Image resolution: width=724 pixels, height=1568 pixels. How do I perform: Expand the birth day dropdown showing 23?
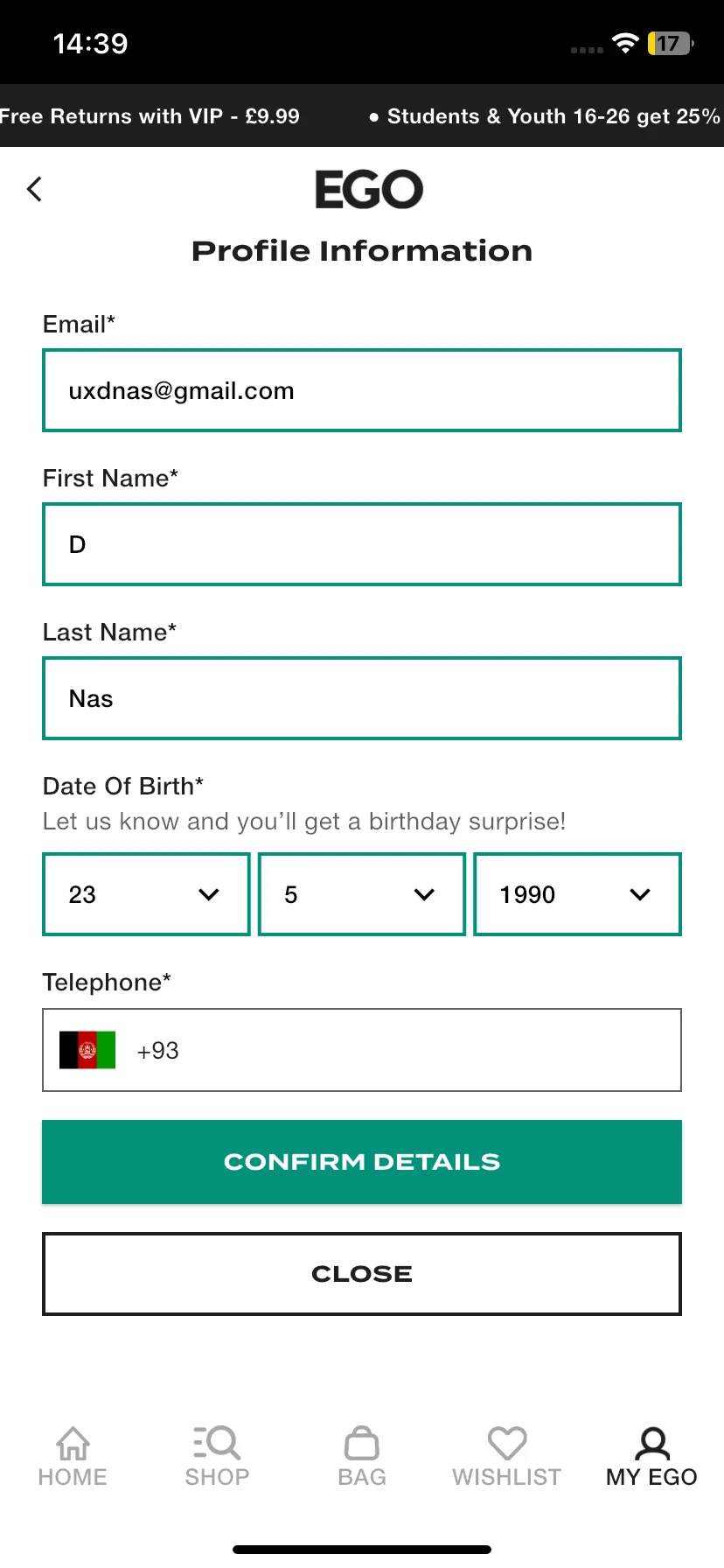(146, 894)
